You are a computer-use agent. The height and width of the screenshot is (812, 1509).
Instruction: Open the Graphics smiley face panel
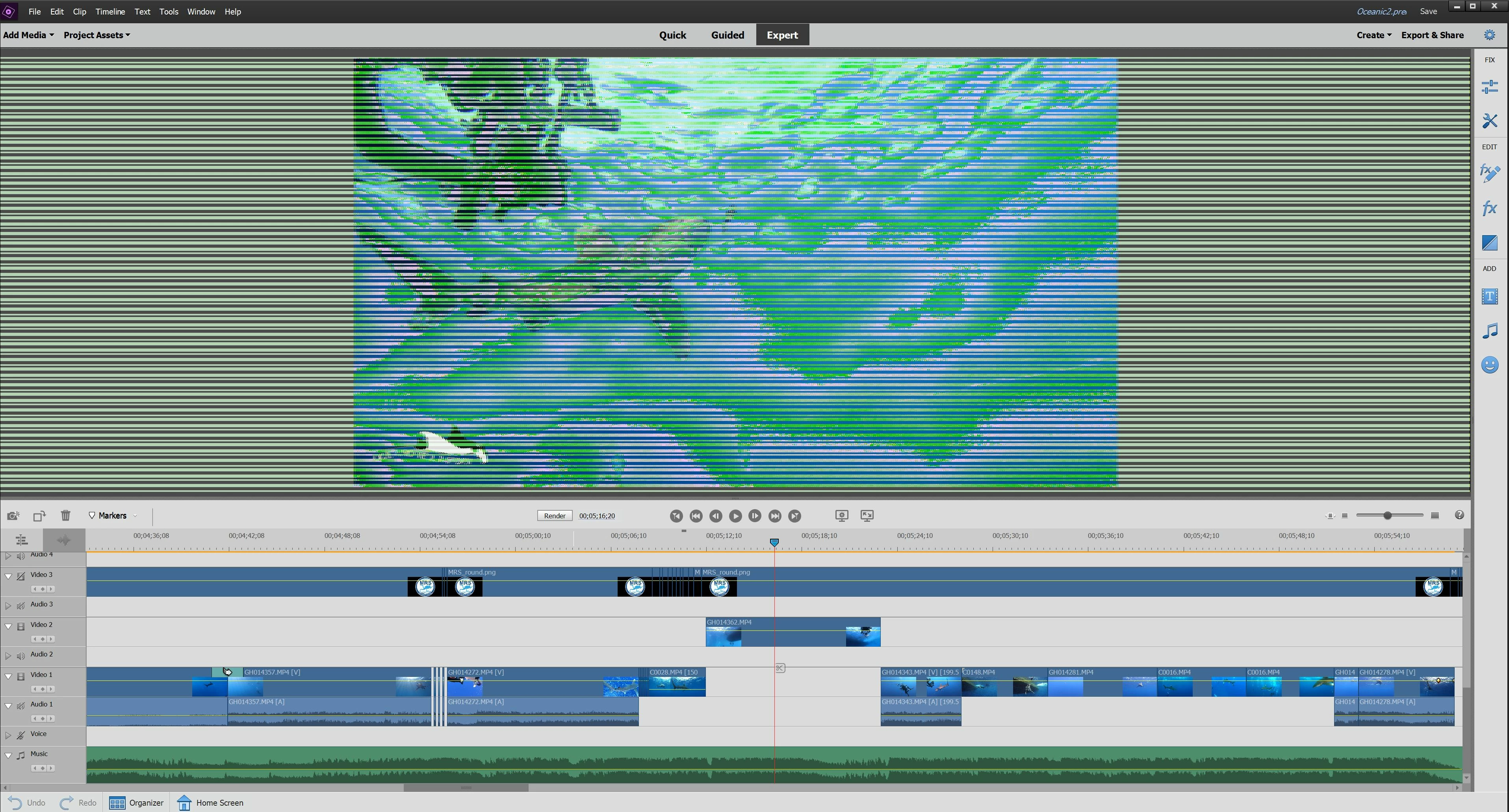[x=1489, y=365]
